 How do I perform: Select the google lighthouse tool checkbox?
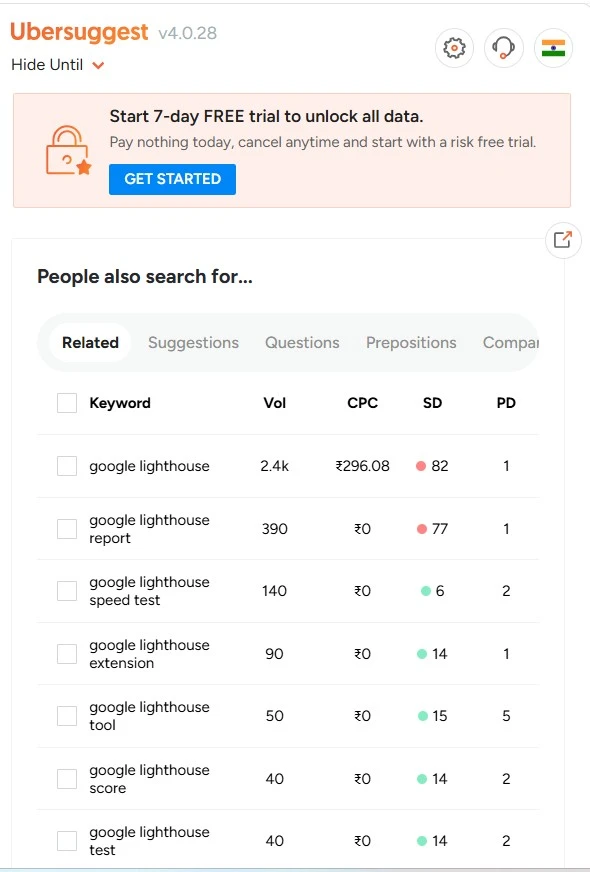pyautogui.click(x=66, y=715)
